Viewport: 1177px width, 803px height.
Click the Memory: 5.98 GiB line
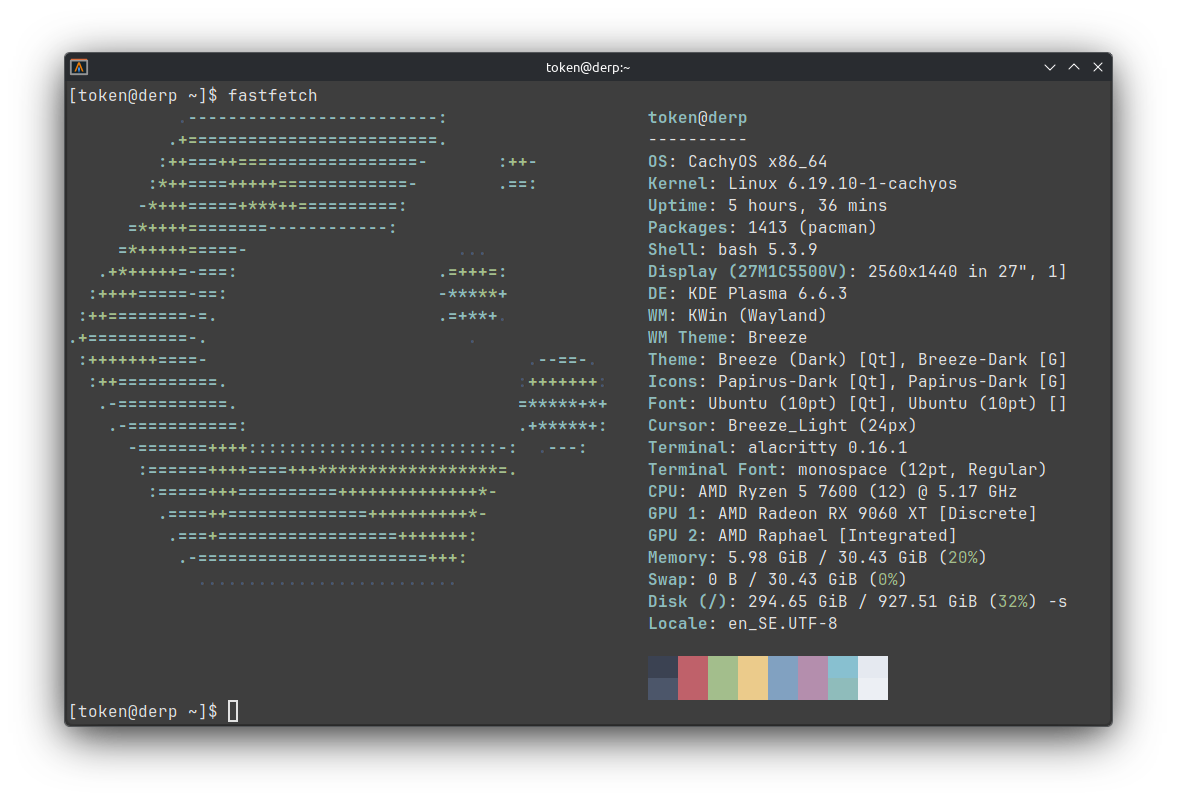pyautogui.click(x=817, y=558)
